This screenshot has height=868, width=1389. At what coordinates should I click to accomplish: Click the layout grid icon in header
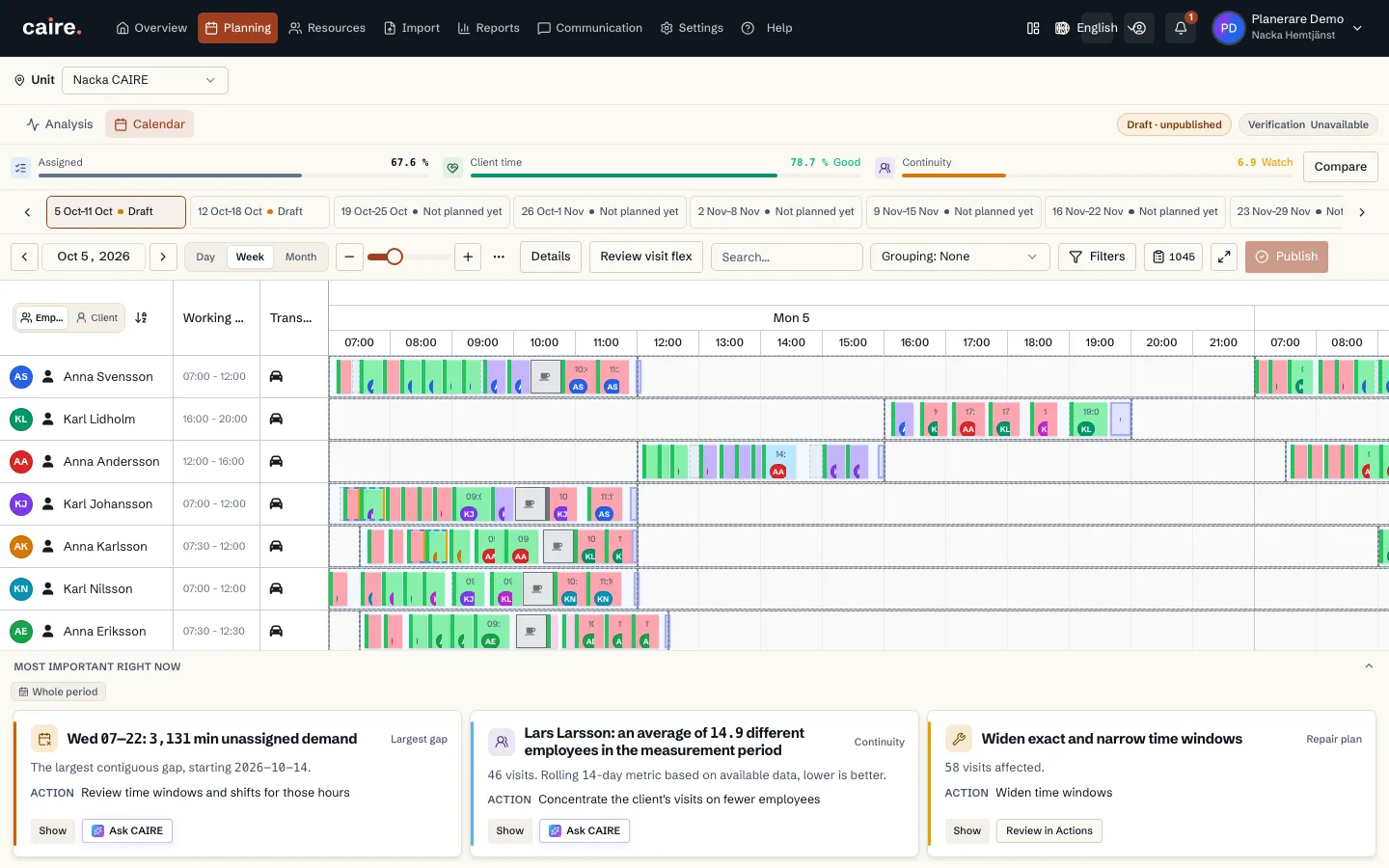1033,28
